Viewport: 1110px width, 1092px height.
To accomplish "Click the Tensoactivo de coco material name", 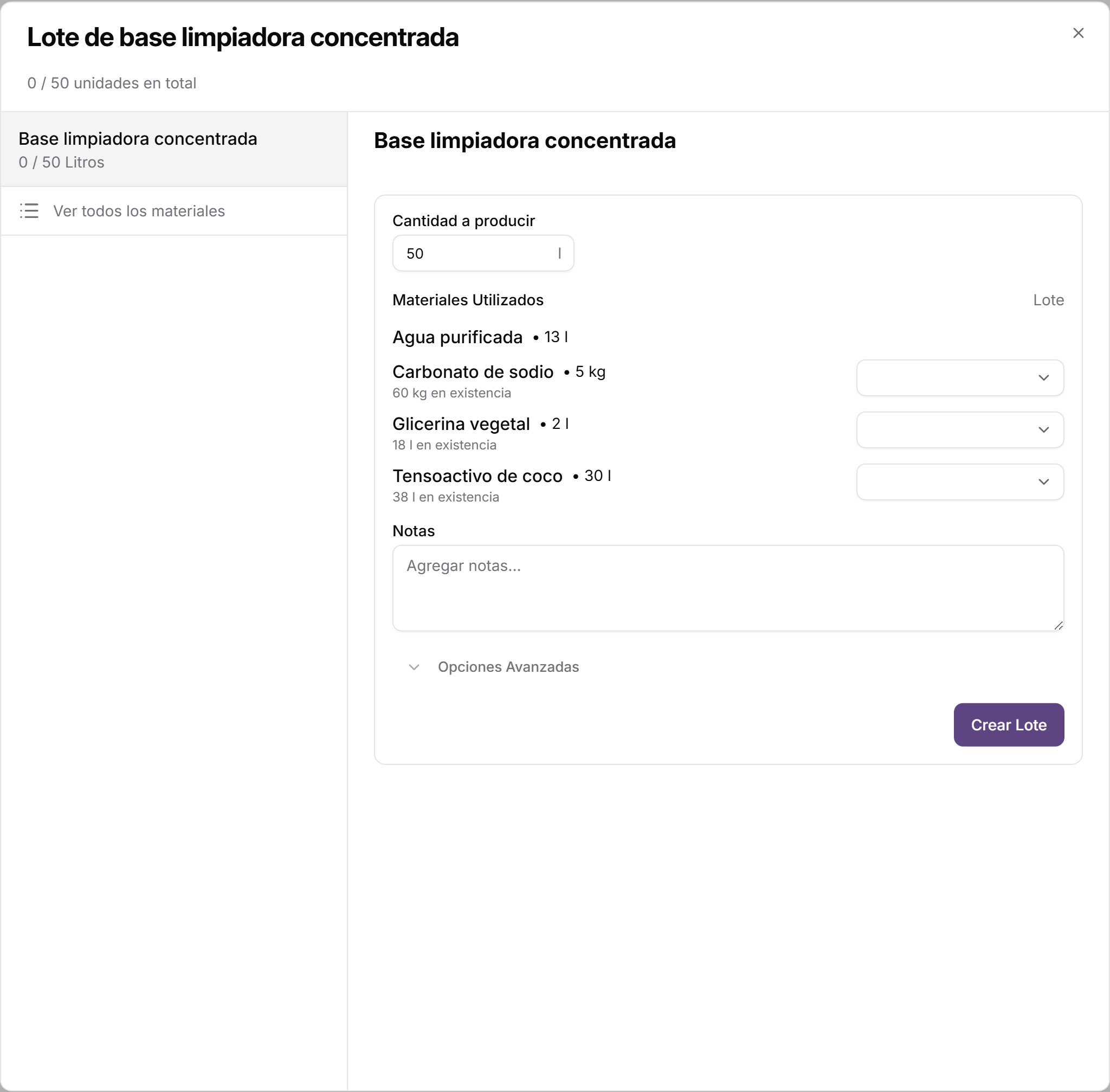I will click(x=477, y=476).
